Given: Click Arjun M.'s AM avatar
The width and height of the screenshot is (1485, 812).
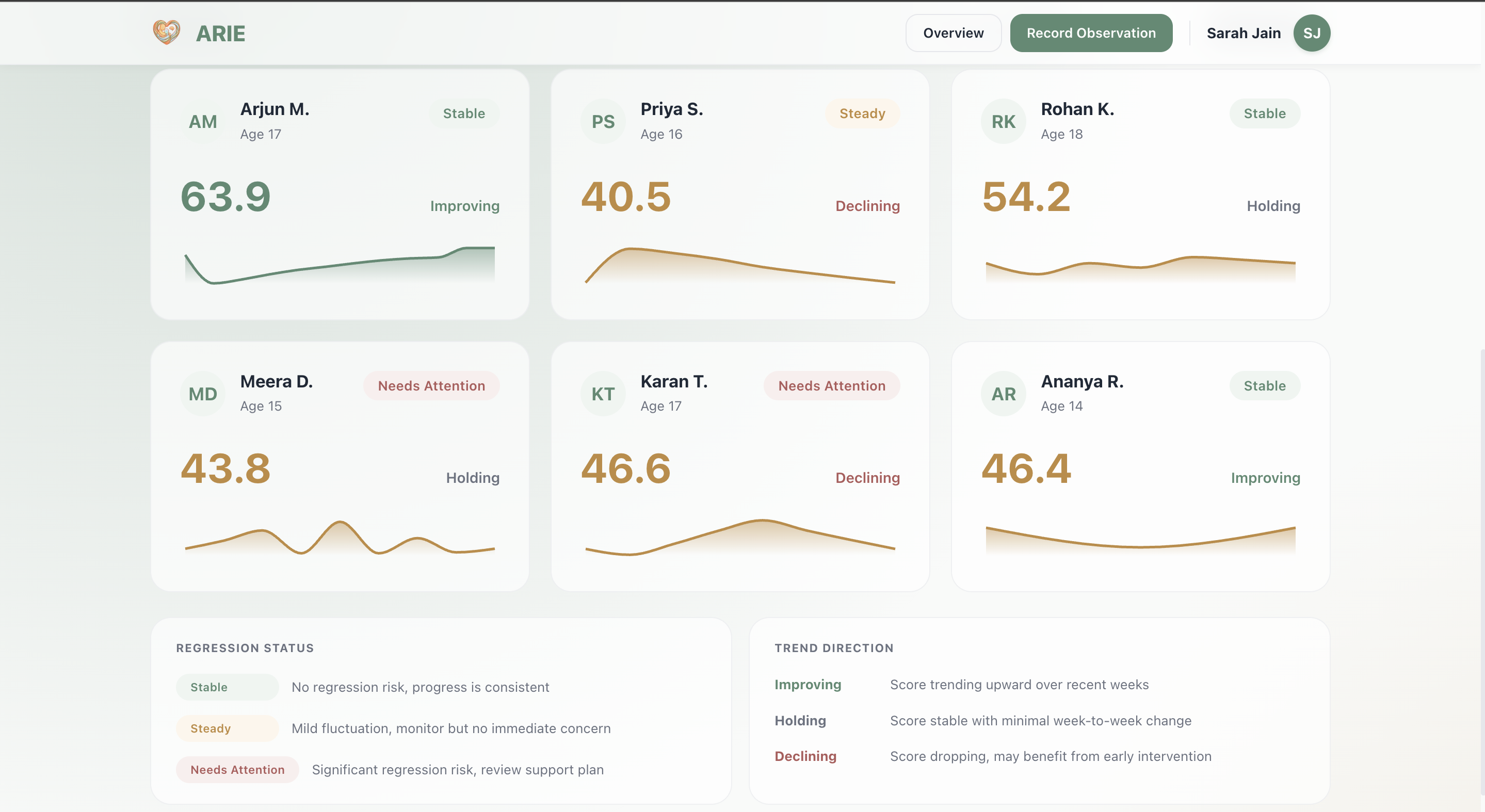Looking at the screenshot, I should point(203,122).
